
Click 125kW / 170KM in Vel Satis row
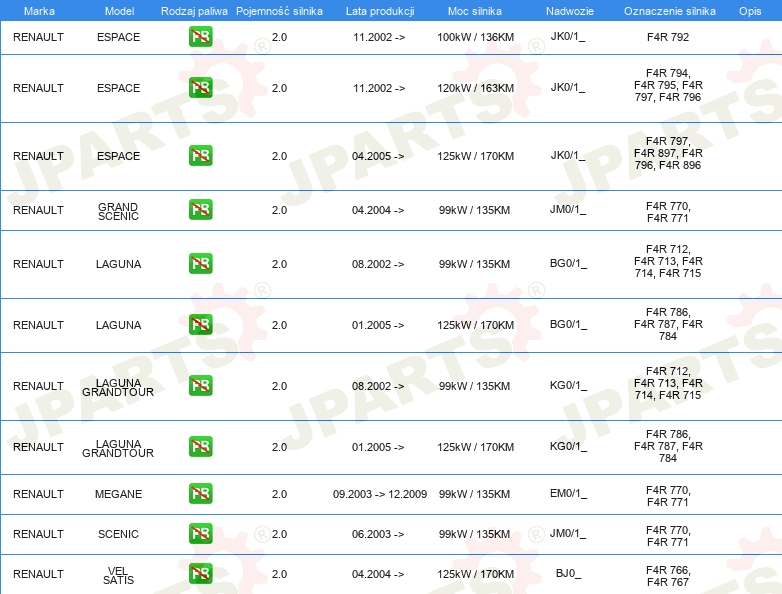[475, 574]
